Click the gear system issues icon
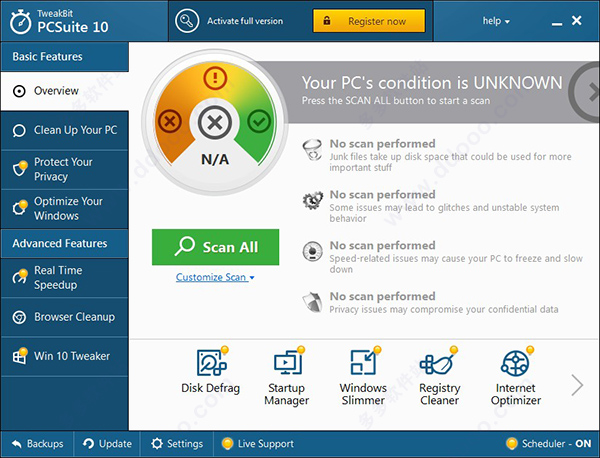 coord(313,200)
